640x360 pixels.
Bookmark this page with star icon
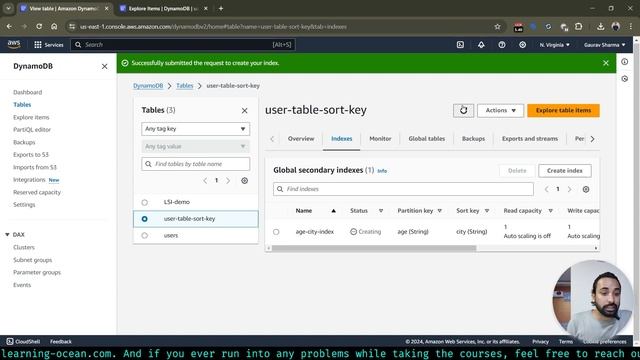[497, 27]
